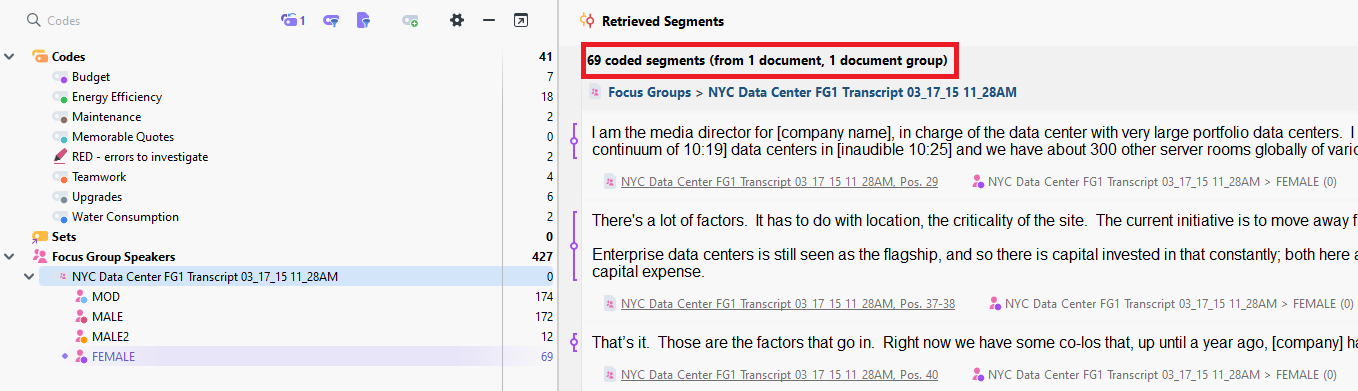1358x391 pixels.
Task: Collapse the Codes root node
Action: 10,57
